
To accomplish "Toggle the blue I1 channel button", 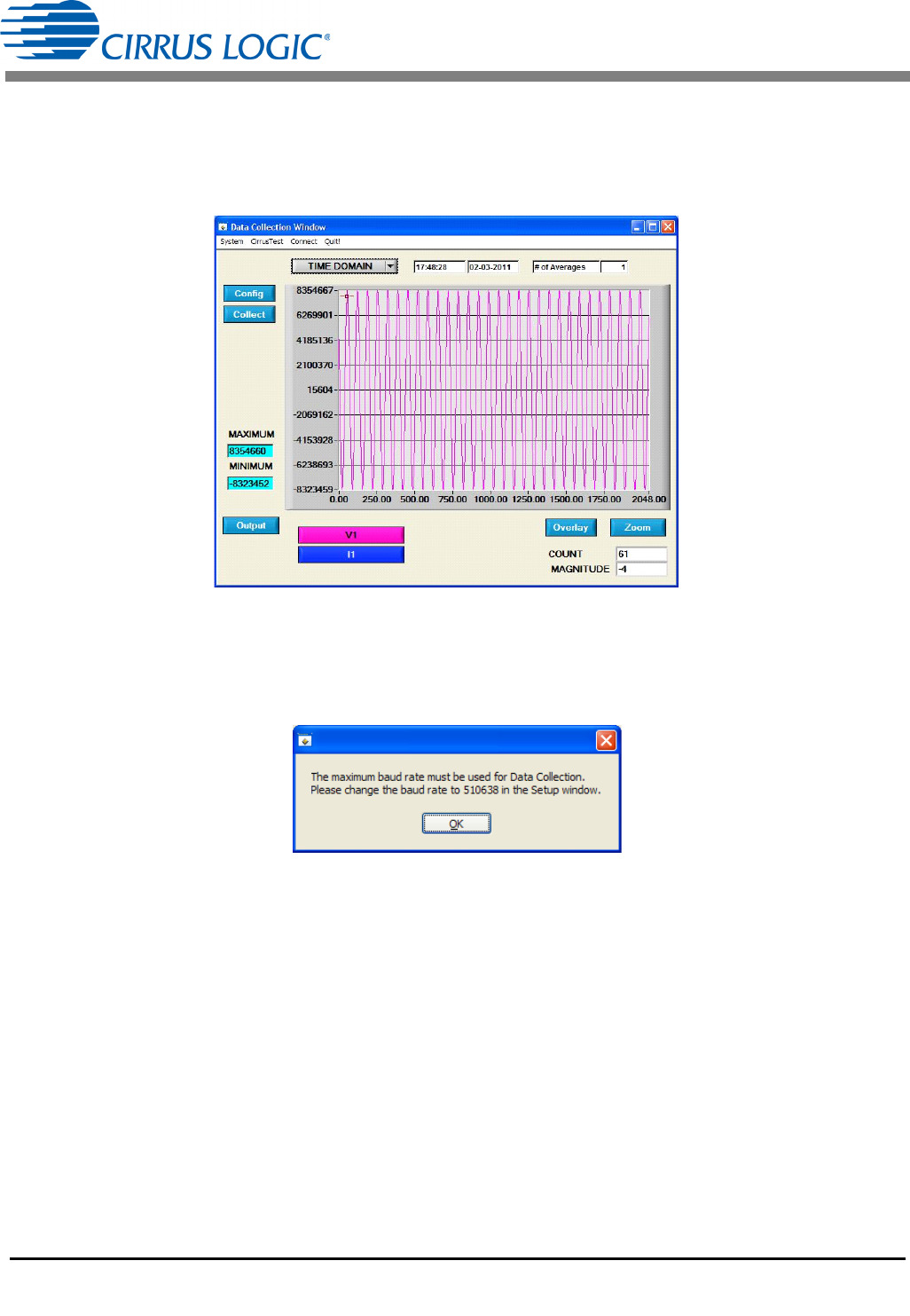I will (351, 555).
